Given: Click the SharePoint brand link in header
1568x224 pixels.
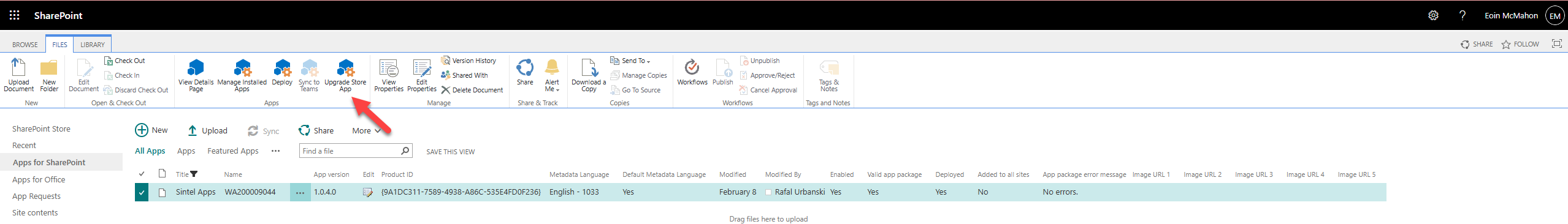Looking at the screenshot, I should 58,15.
